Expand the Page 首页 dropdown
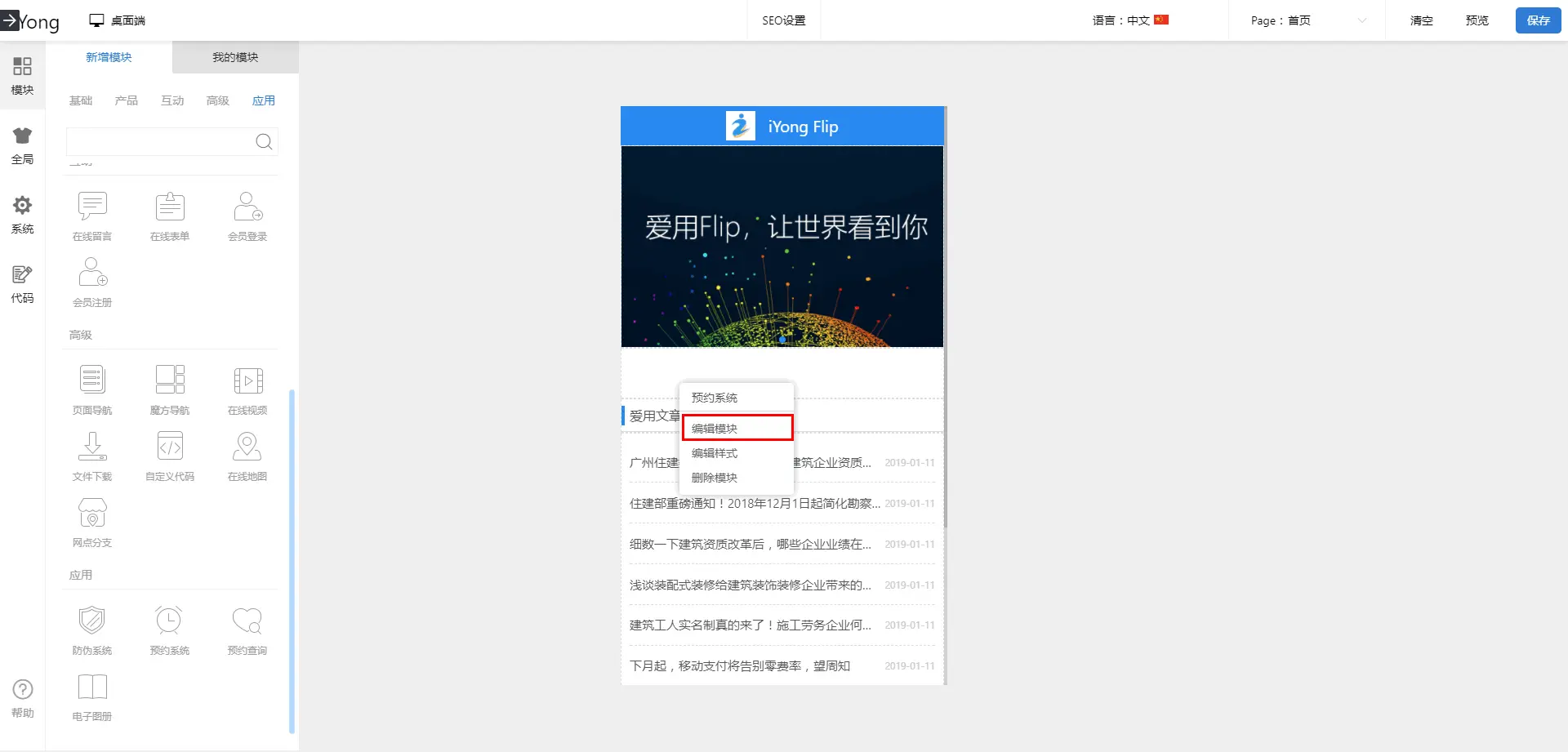The height and width of the screenshot is (752, 1568). (x=1307, y=20)
